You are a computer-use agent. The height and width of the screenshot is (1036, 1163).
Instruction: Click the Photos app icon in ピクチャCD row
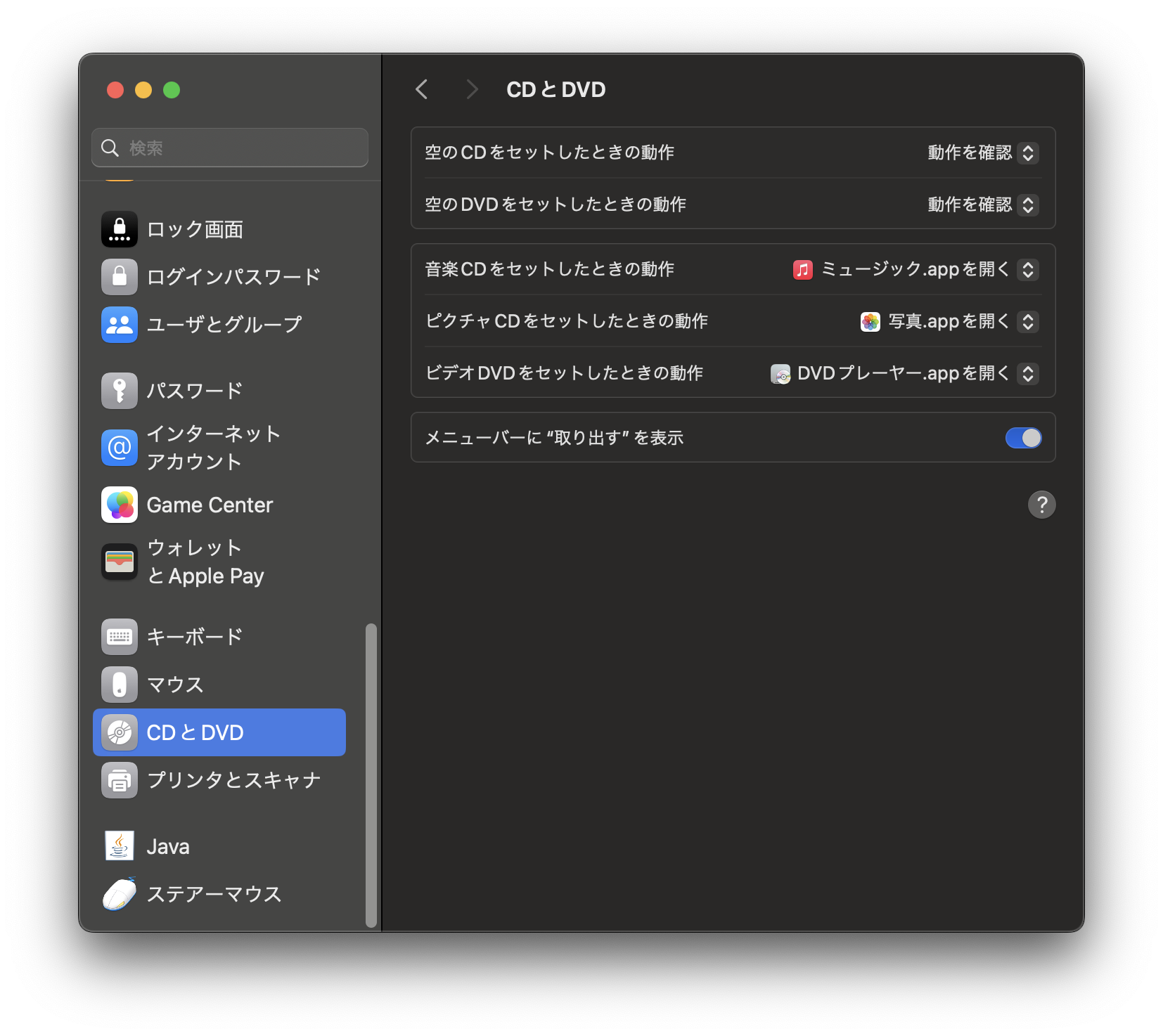(870, 322)
